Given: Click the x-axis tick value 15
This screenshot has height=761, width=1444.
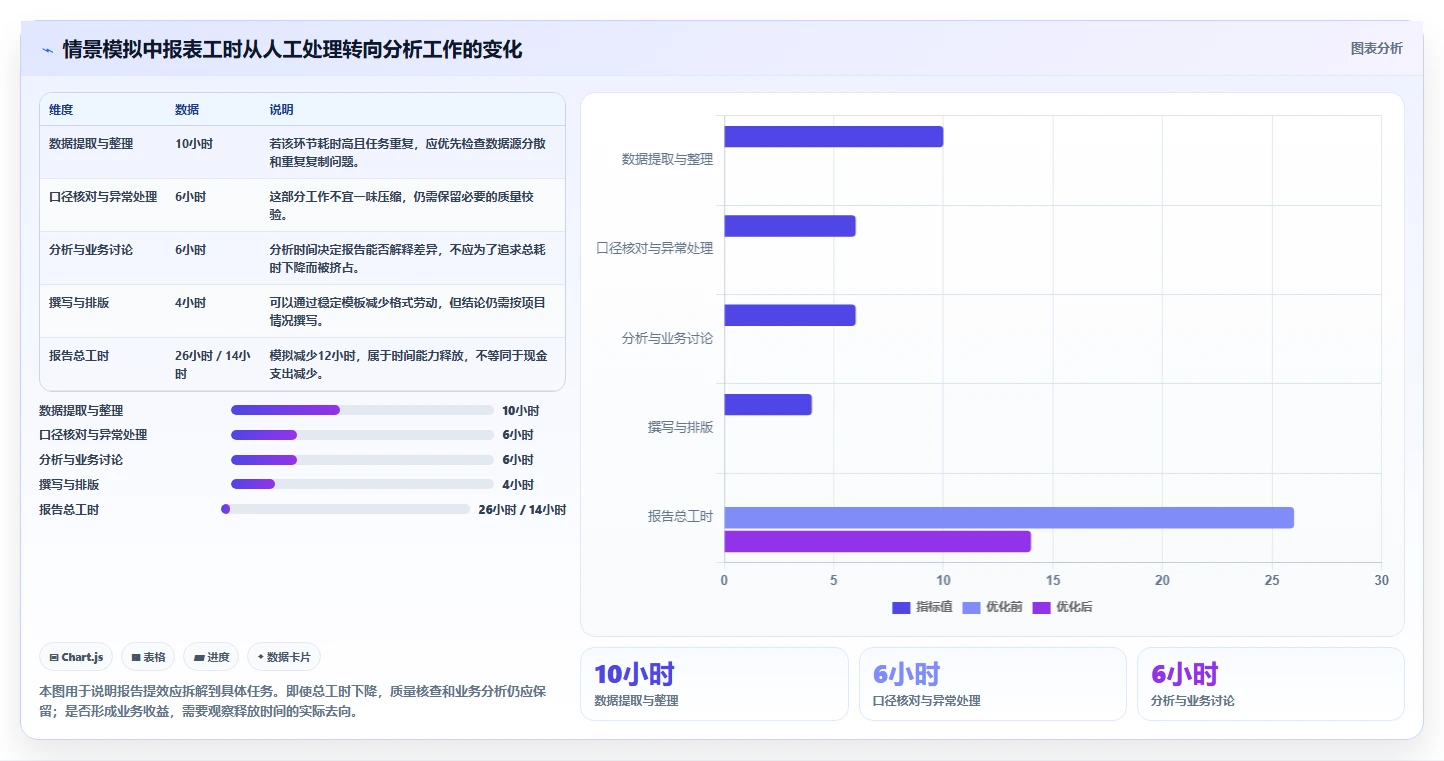Looking at the screenshot, I should point(1053,581).
